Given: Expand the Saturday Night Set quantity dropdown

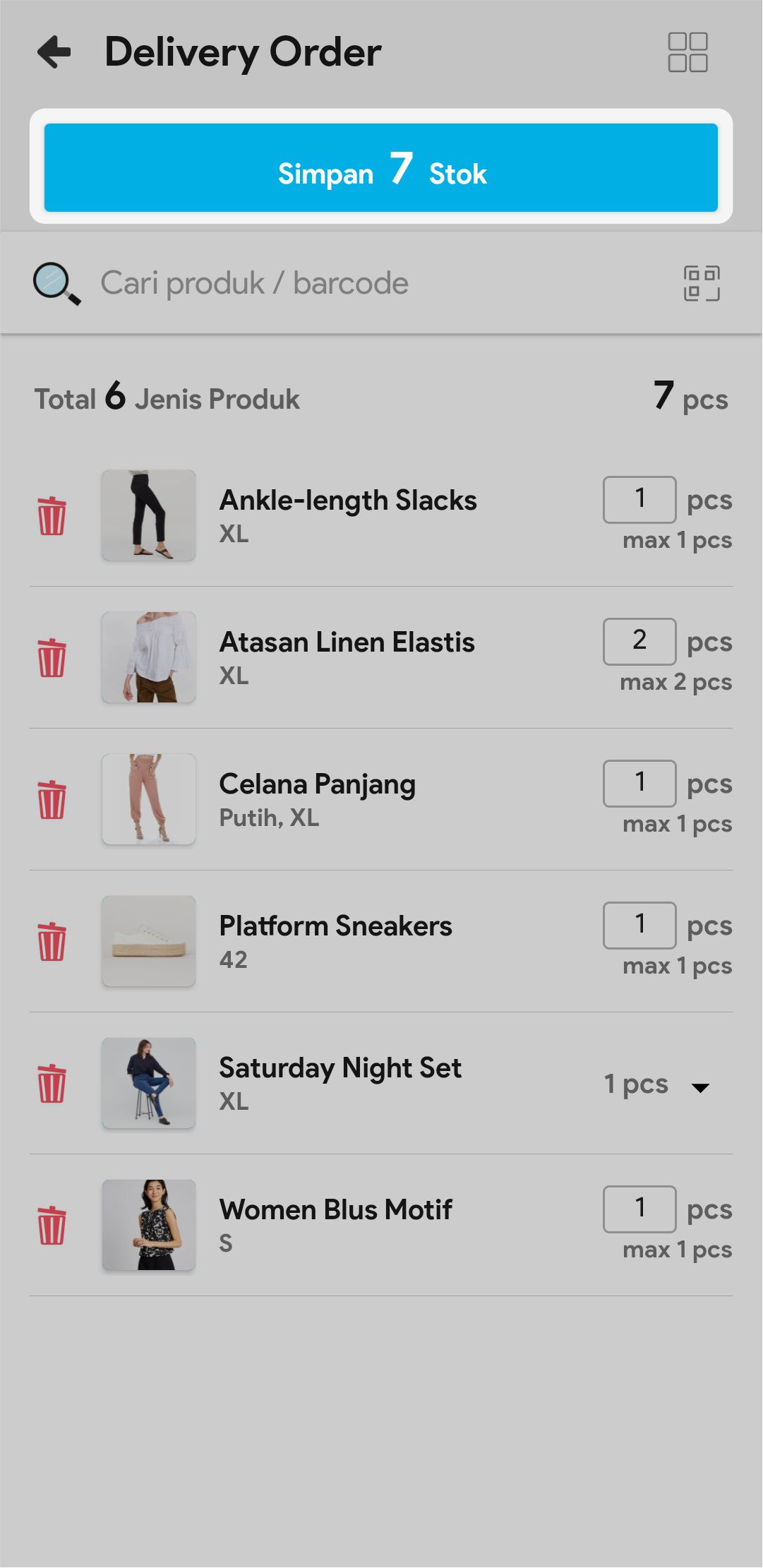Looking at the screenshot, I should point(699,1087).
